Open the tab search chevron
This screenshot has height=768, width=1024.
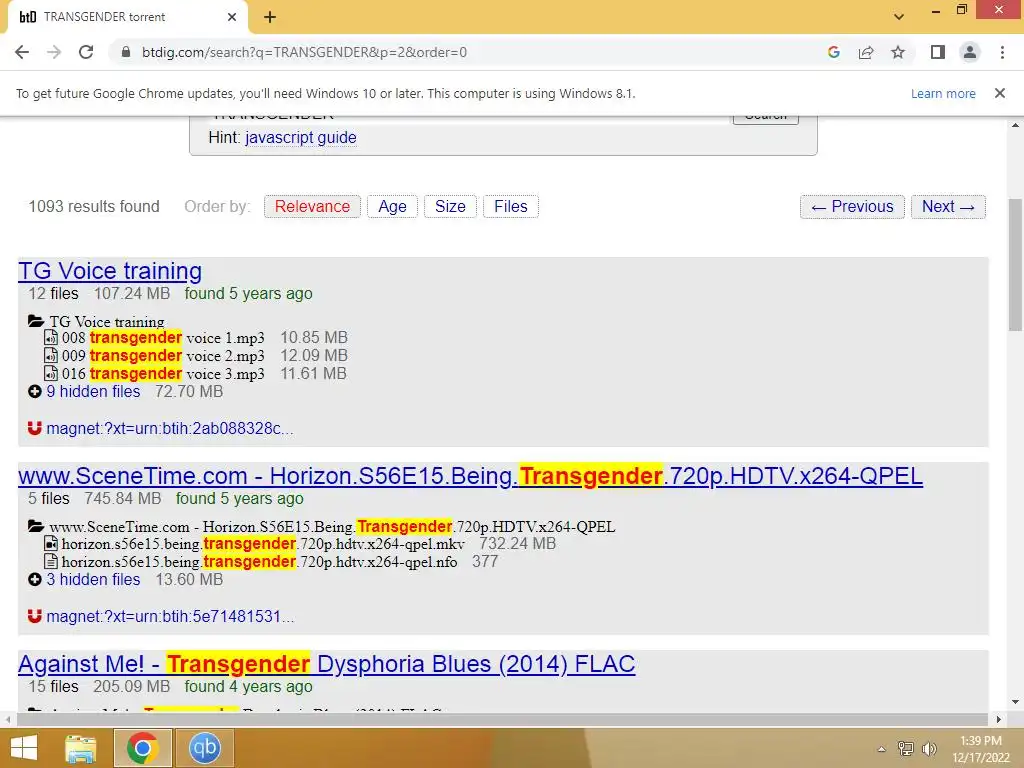pos(899,17)
